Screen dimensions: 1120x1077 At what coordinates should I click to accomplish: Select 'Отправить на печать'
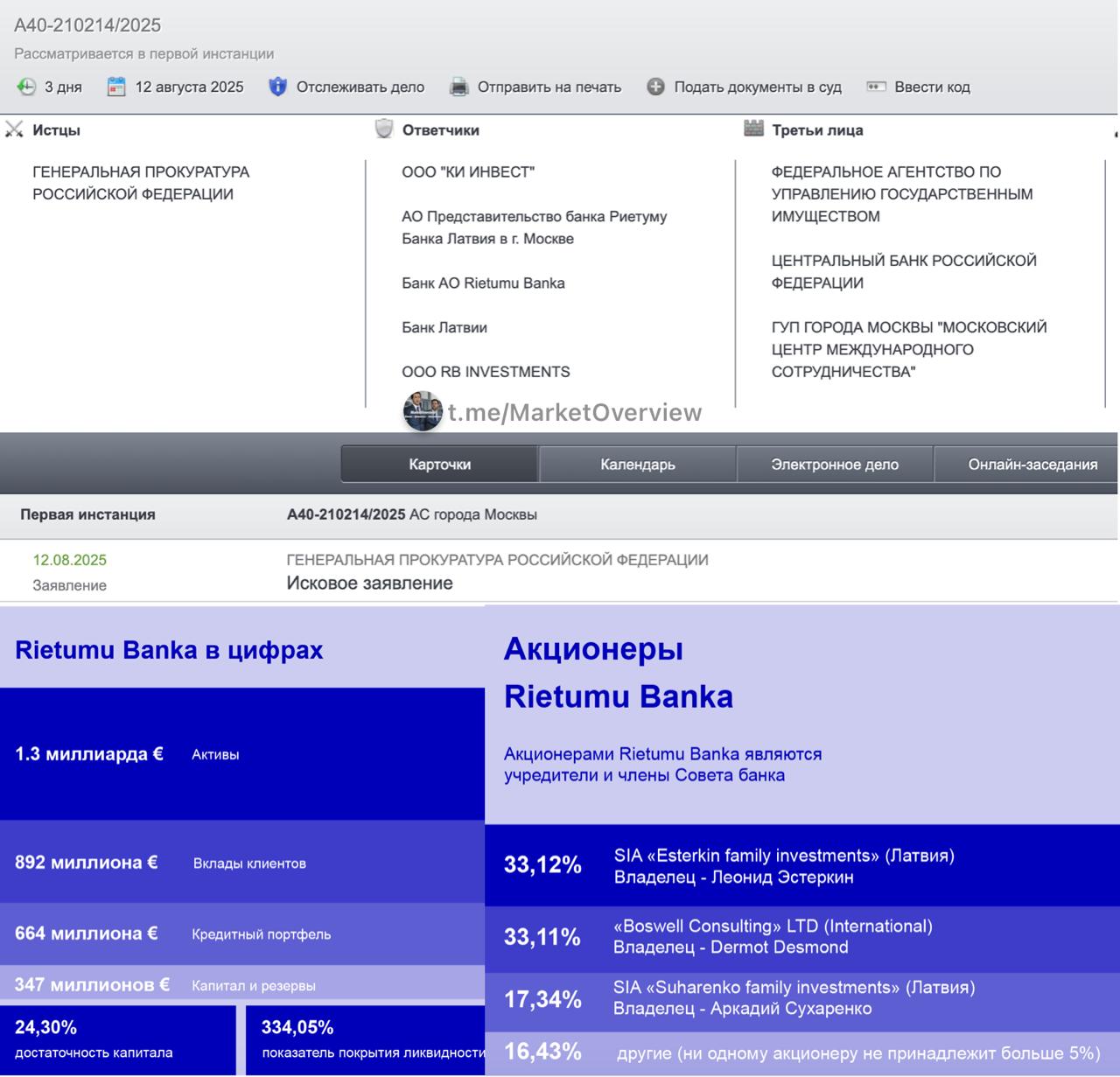click(549, 87)
